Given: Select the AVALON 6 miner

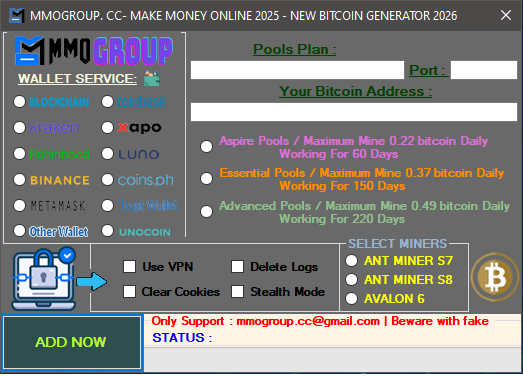Looking at the screenshot, I should coord(352,299).
